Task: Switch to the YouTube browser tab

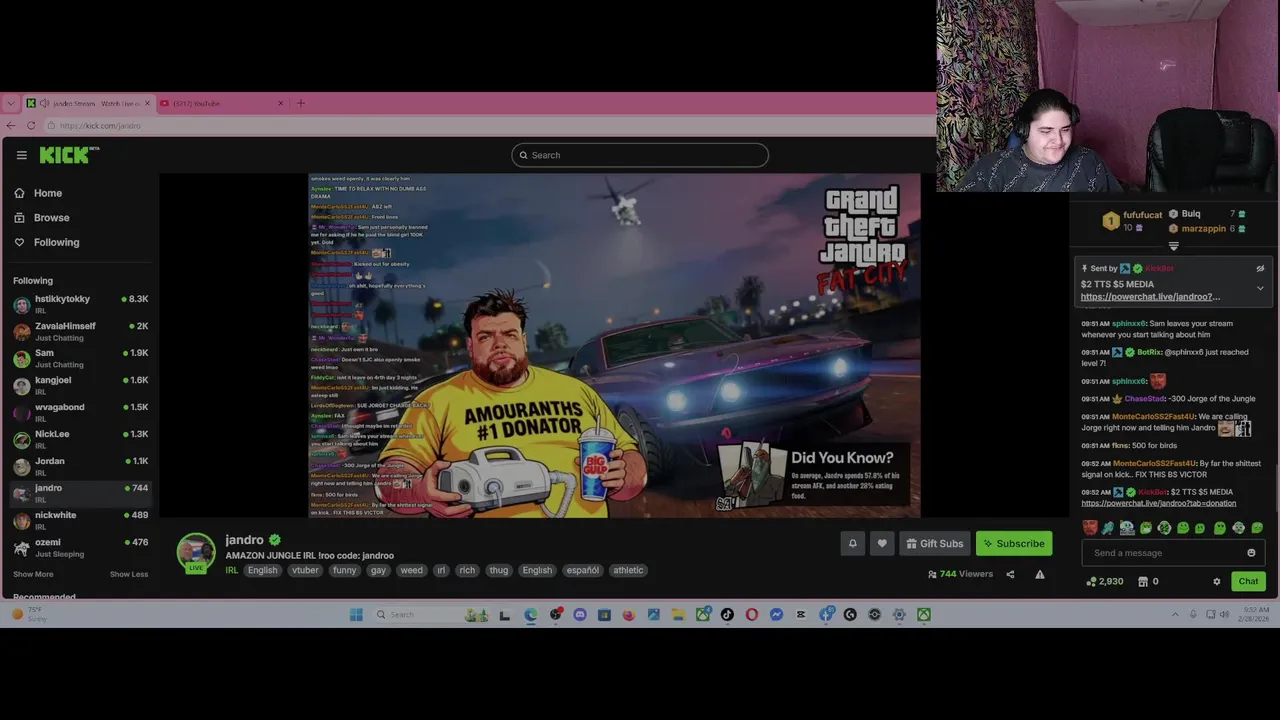Action: point(222,103)
